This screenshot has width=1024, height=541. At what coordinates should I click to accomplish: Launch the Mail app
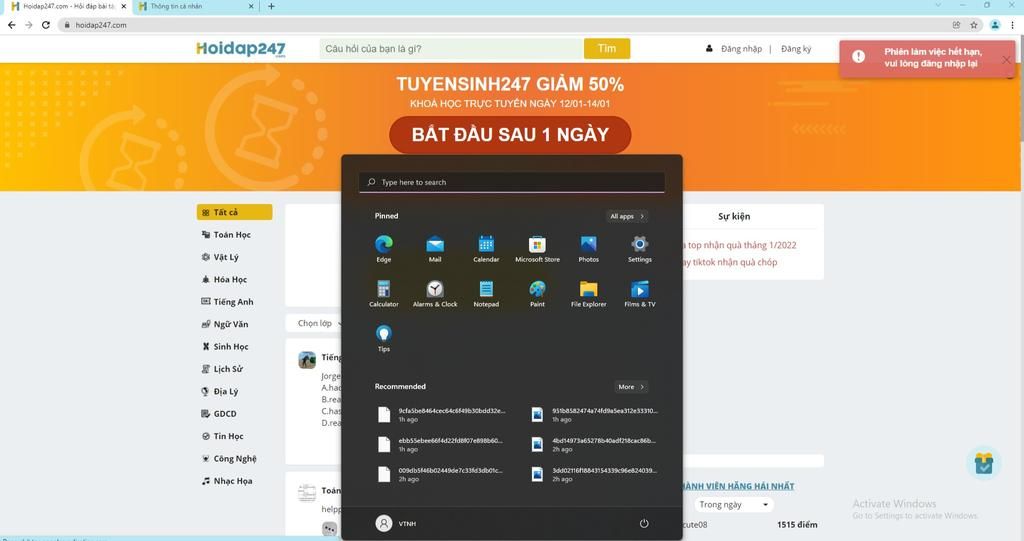435,249
